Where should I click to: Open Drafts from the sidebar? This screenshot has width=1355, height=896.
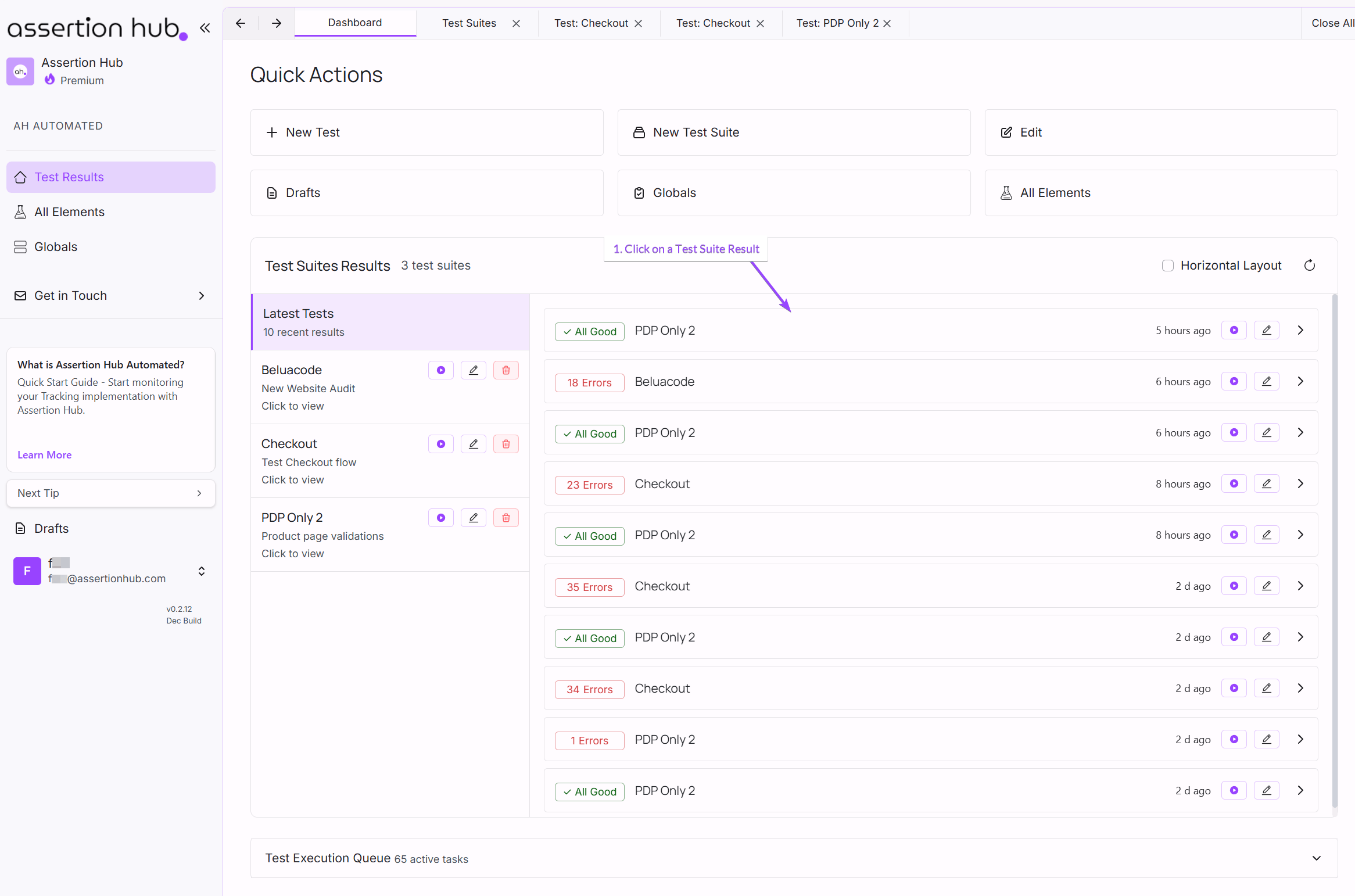51,528
